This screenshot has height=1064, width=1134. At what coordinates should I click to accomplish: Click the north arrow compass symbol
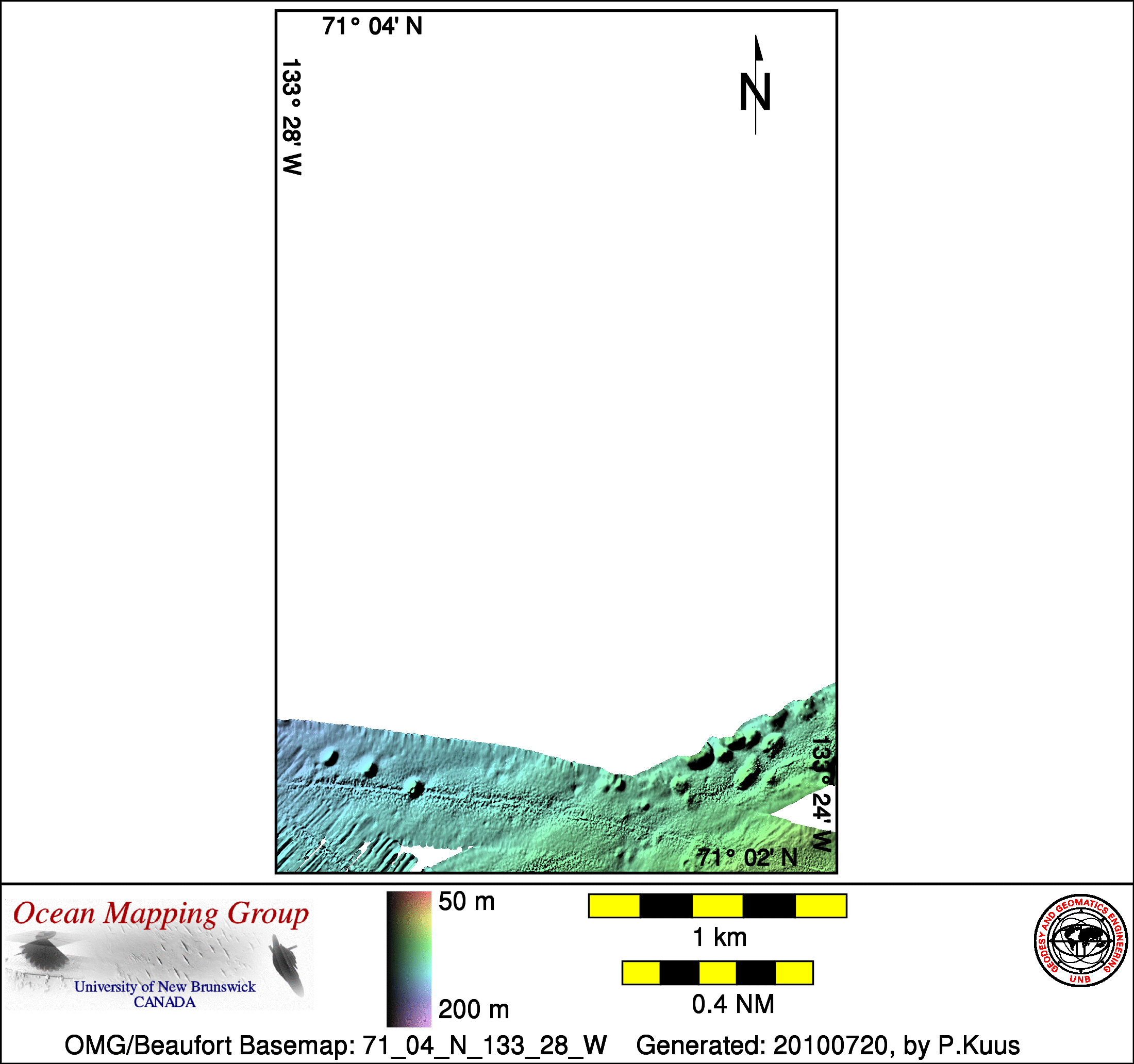pos(755,86)
